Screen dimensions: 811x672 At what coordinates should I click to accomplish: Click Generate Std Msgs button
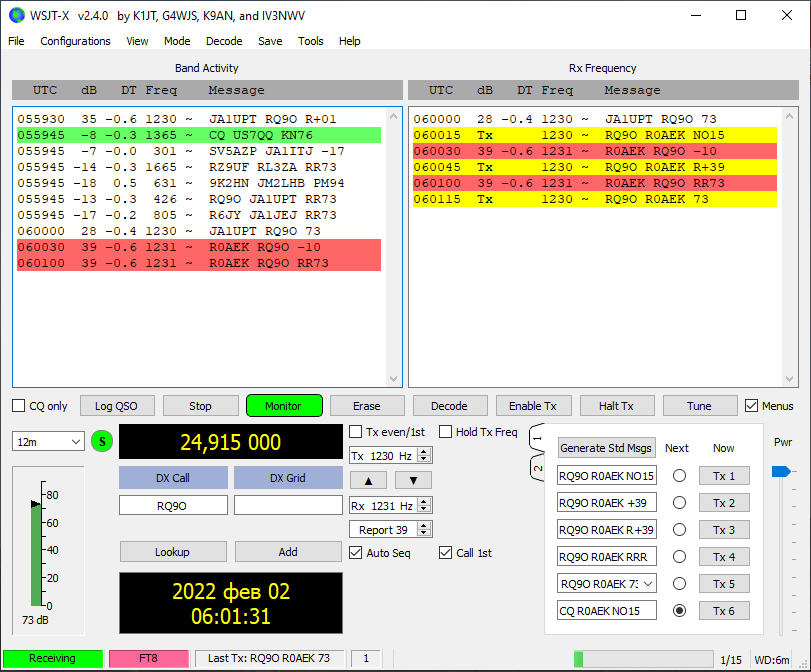tap(607, 447)
